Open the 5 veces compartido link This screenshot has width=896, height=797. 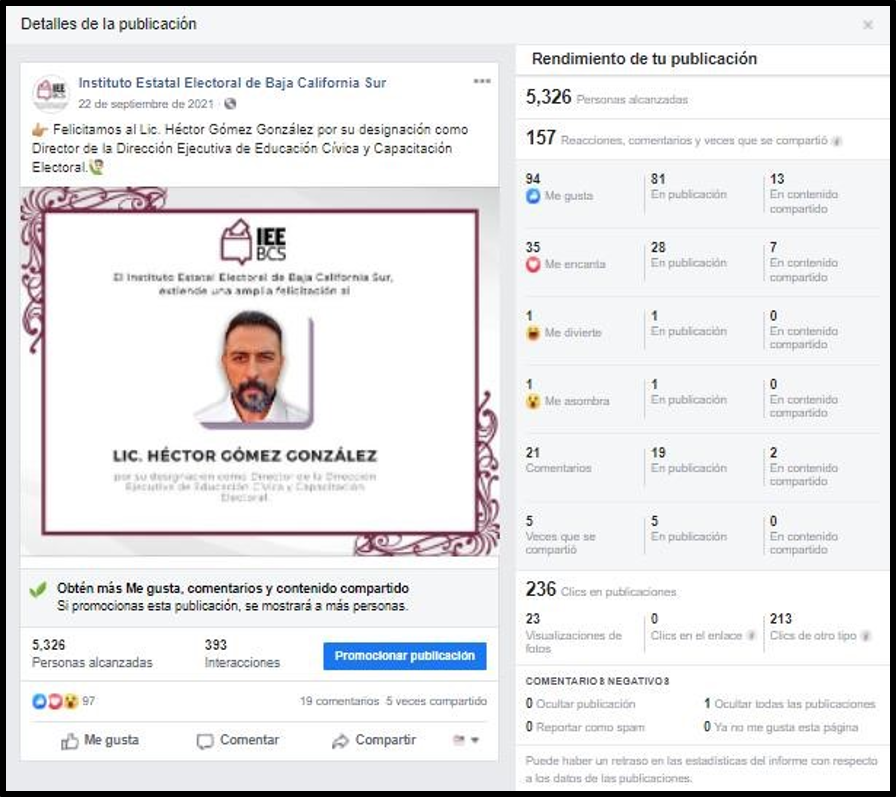click(x=436, y=702)
